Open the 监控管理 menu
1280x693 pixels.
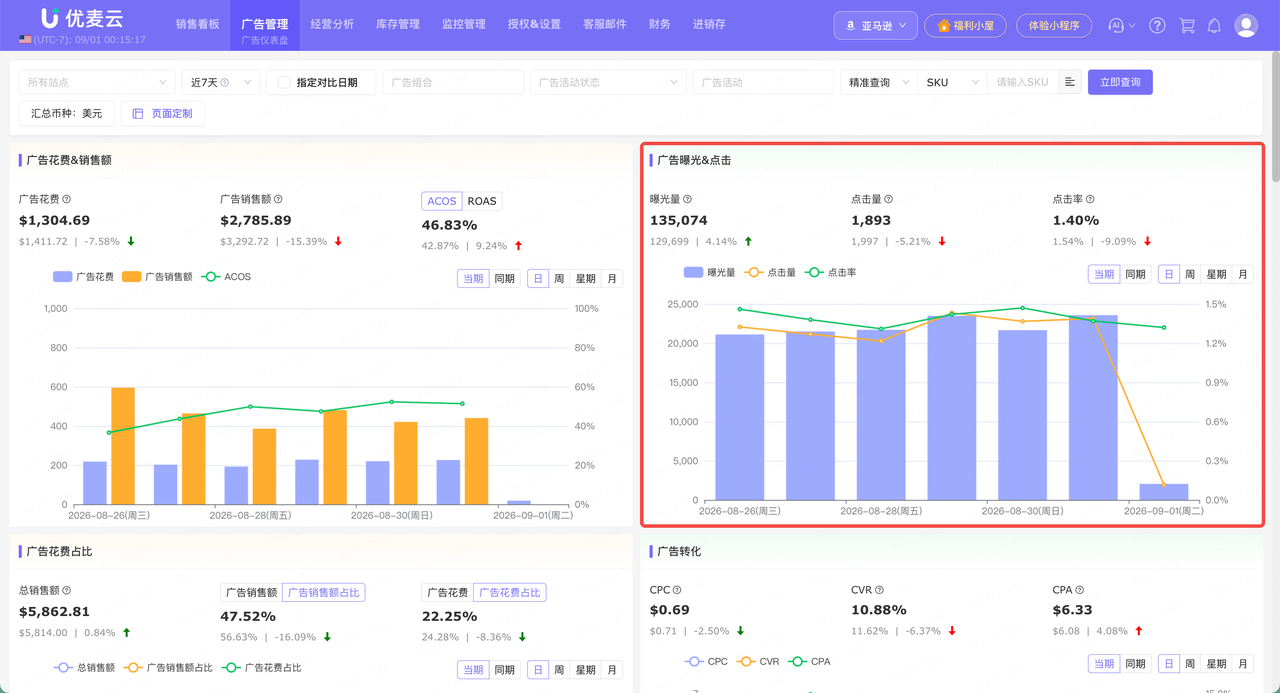tap(464, 24)
